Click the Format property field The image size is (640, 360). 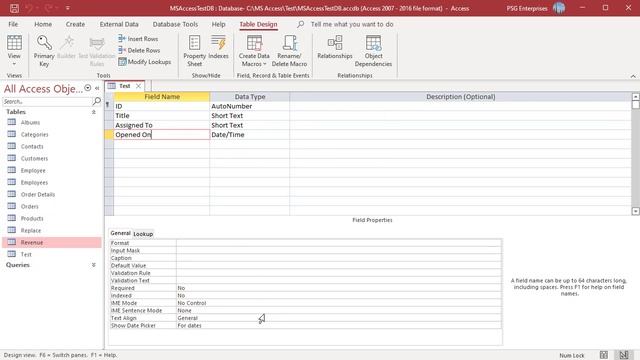point(339,243)
